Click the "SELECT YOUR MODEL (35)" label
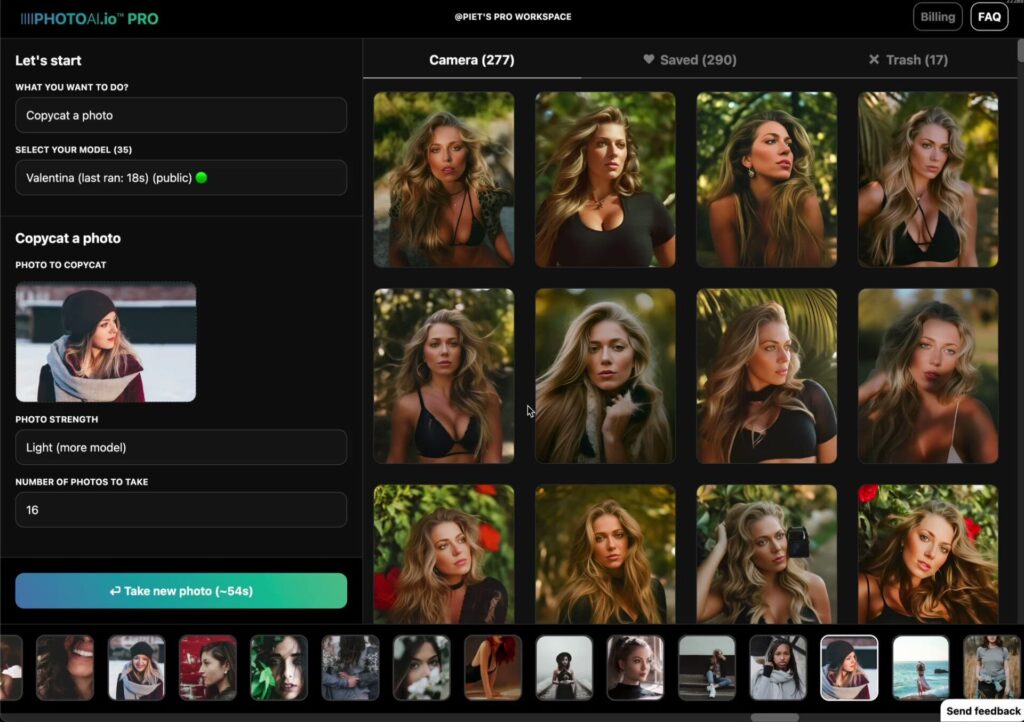Screen dimensions: 1024x722 pos(74,149)
